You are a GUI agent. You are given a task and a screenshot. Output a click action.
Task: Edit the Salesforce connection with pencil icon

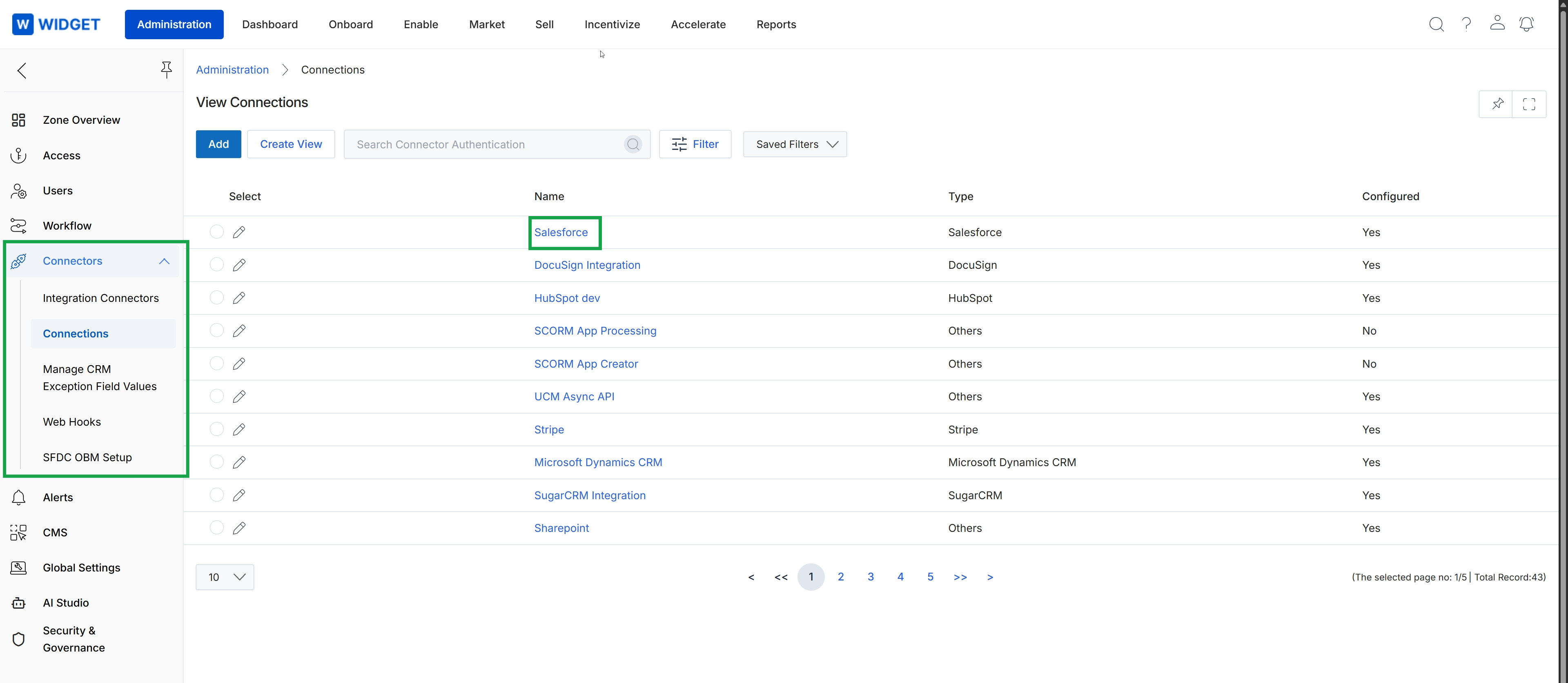pyautogui.click(x=239, y=232)
